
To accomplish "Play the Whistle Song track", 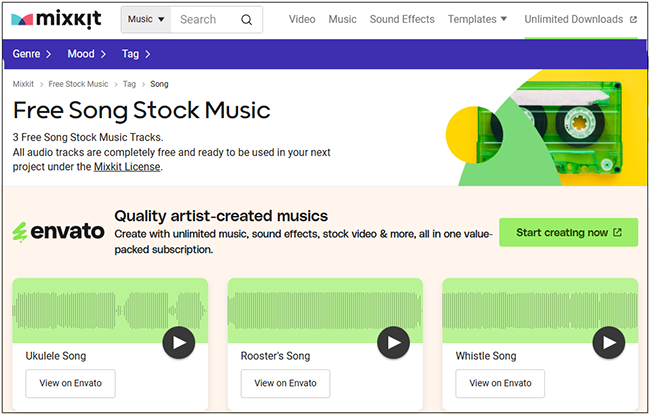I will 608,343.
